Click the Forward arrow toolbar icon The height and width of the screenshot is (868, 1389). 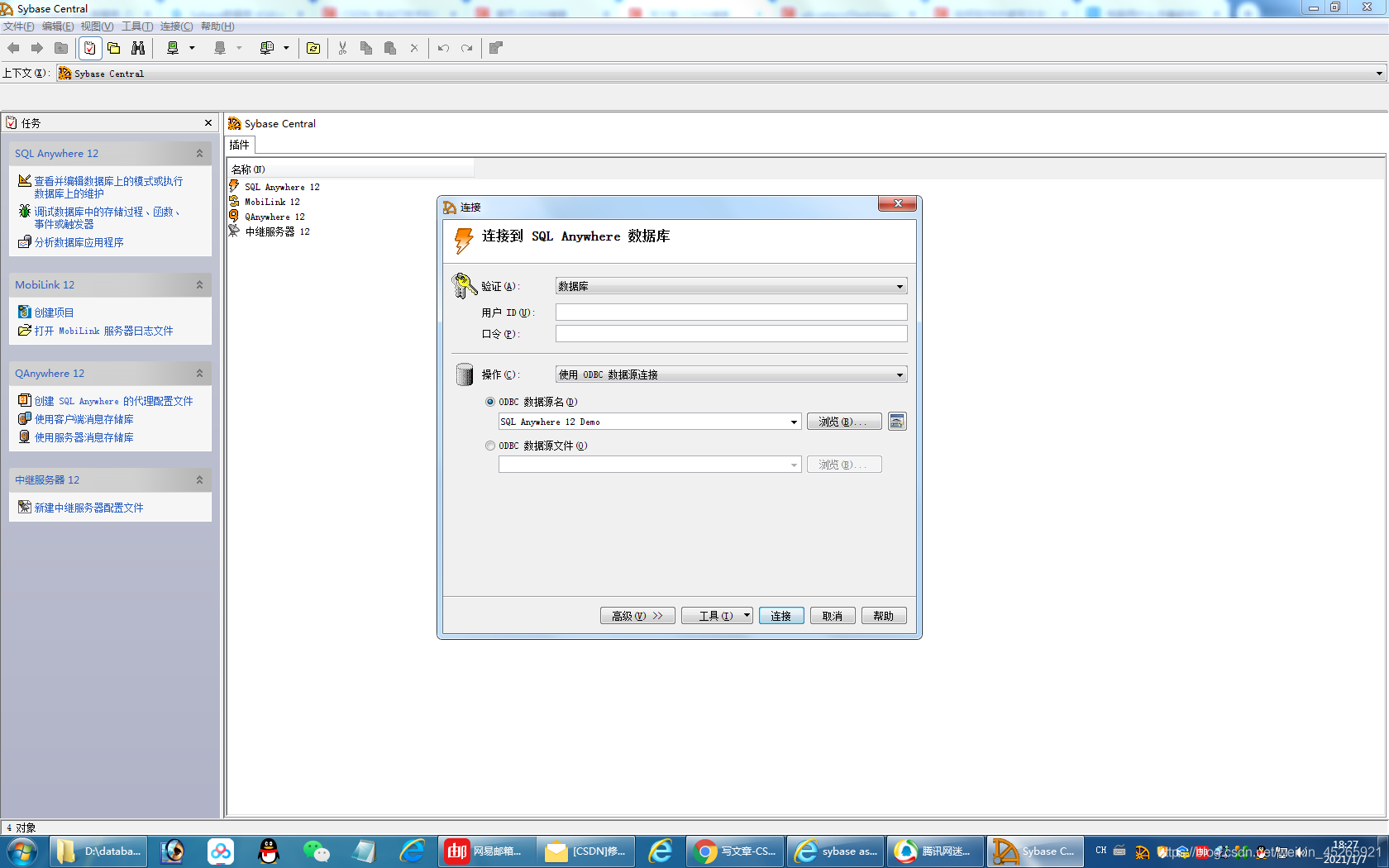[x=37, y=48]
